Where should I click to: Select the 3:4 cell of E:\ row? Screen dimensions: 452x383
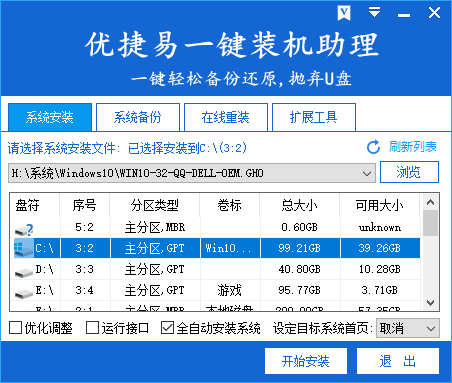tap(84, 290)
